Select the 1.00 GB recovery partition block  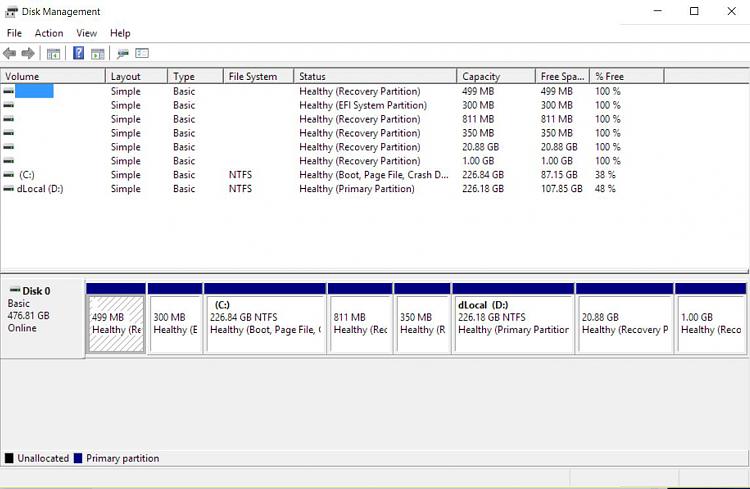coord(711,324)
